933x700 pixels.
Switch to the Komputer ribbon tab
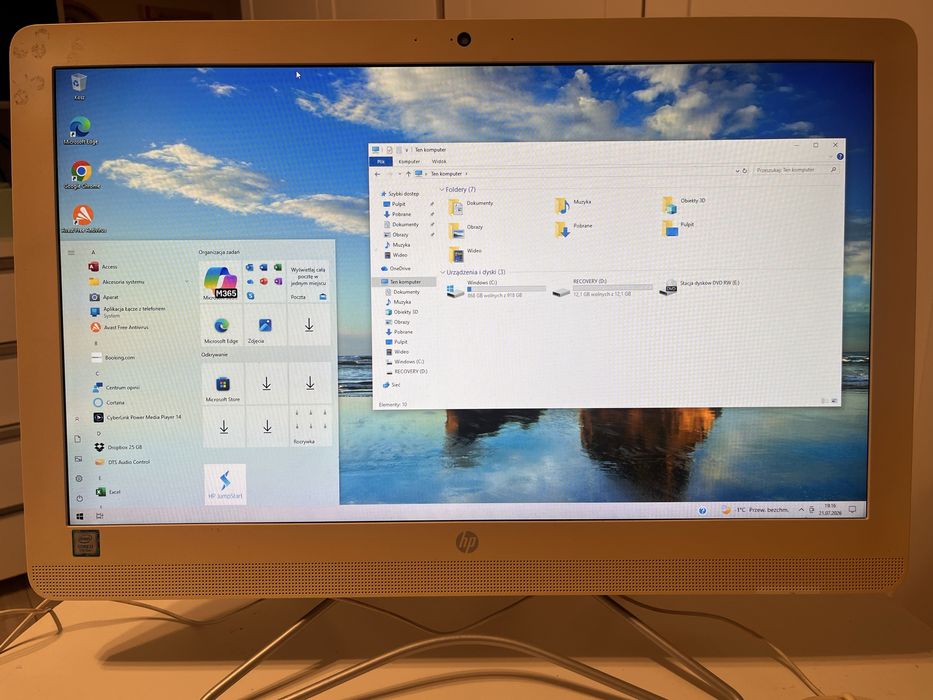click(409, 161)
